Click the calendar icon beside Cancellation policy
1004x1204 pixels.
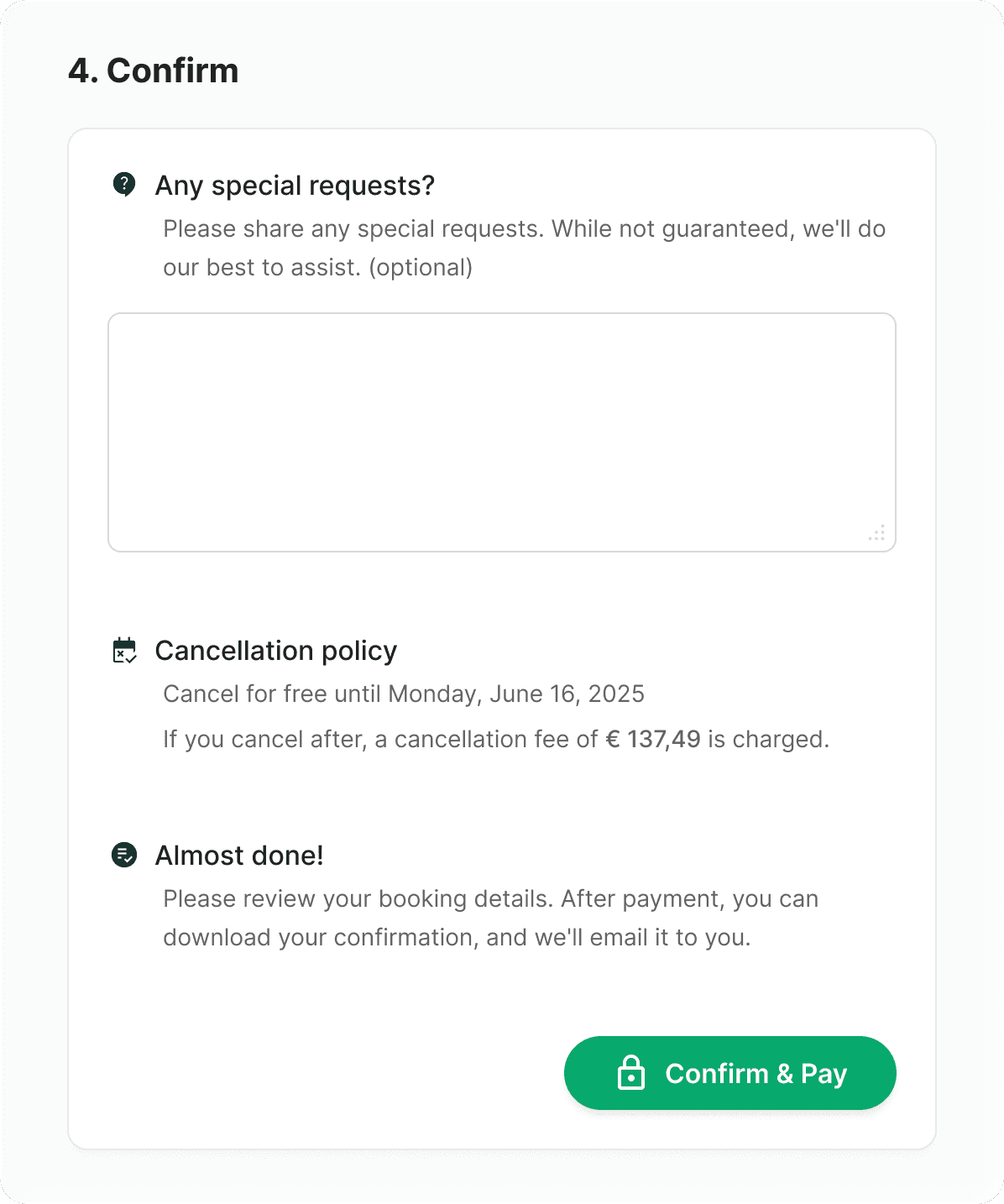124,651
